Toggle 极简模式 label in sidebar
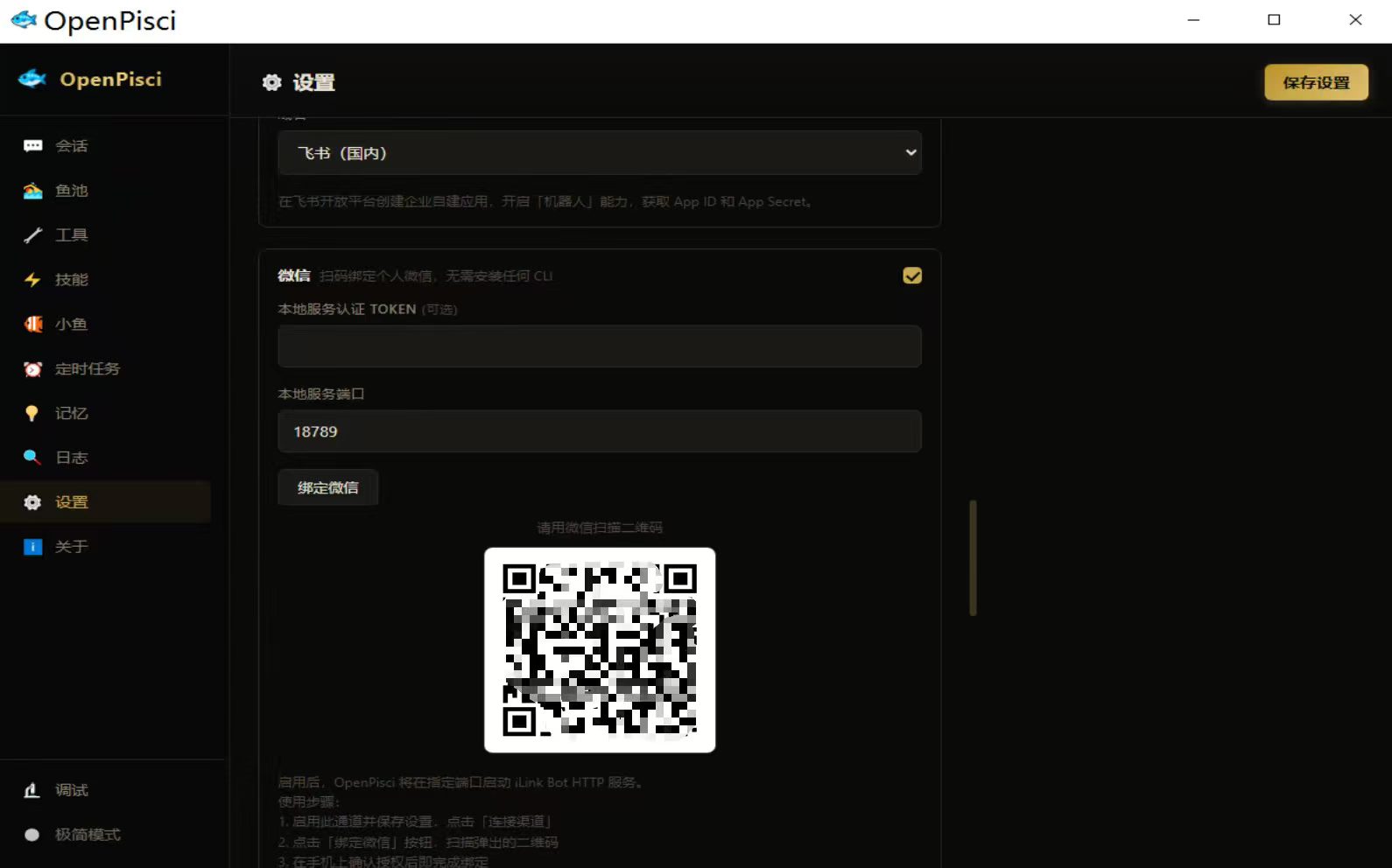1392x868 pixels. [88, 835]
